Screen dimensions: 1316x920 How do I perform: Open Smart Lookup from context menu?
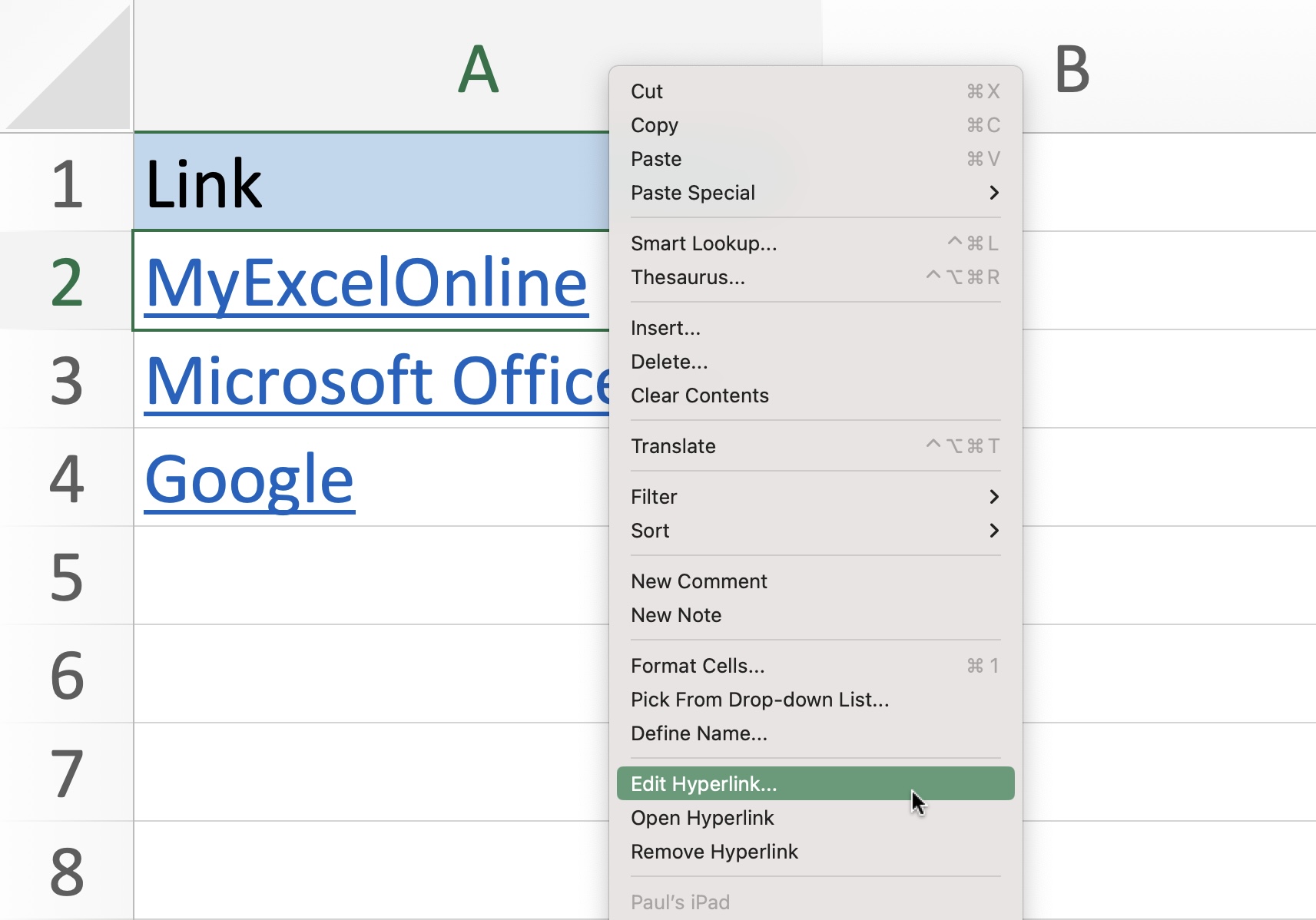pos(815,243)
